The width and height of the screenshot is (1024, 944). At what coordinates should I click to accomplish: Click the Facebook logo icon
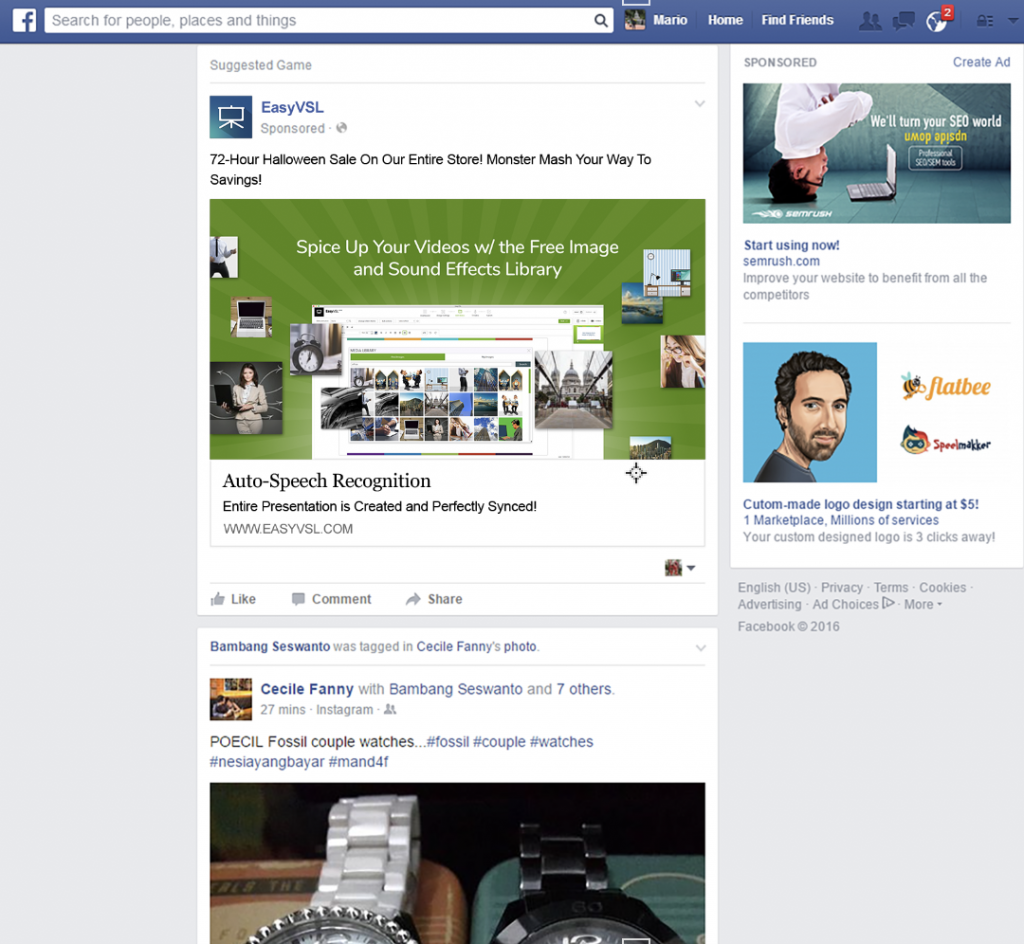pos(24,20)
